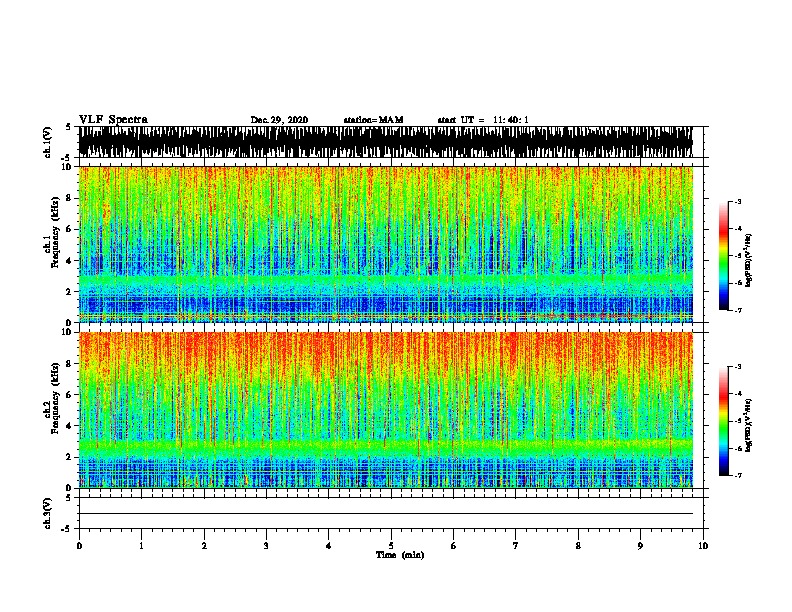
Task: Click the "8" kHz tick of ch.1 spectrogram
Action: pos(70,198)
